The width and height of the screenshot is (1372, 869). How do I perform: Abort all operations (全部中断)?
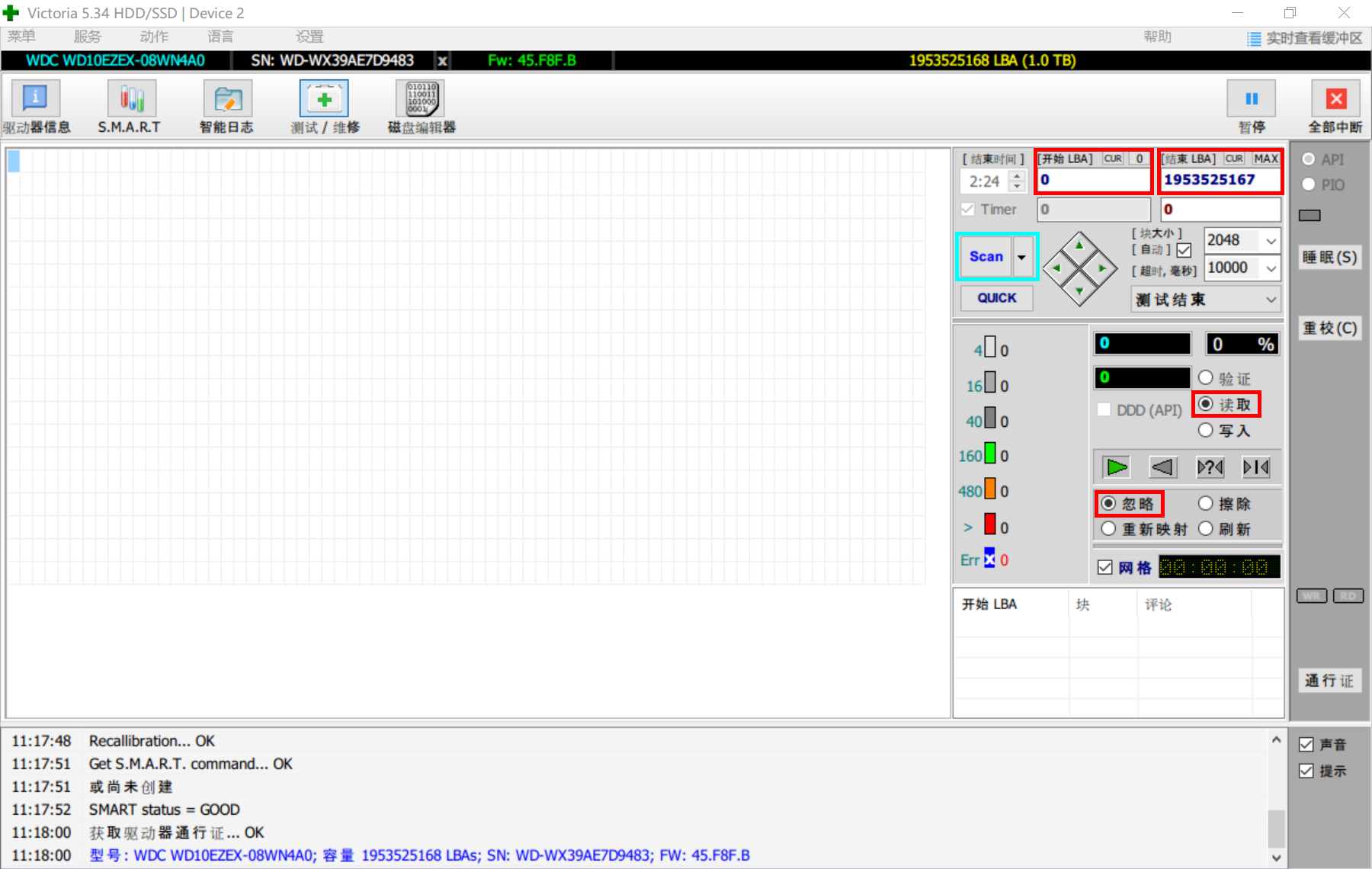coord(1335,107)
